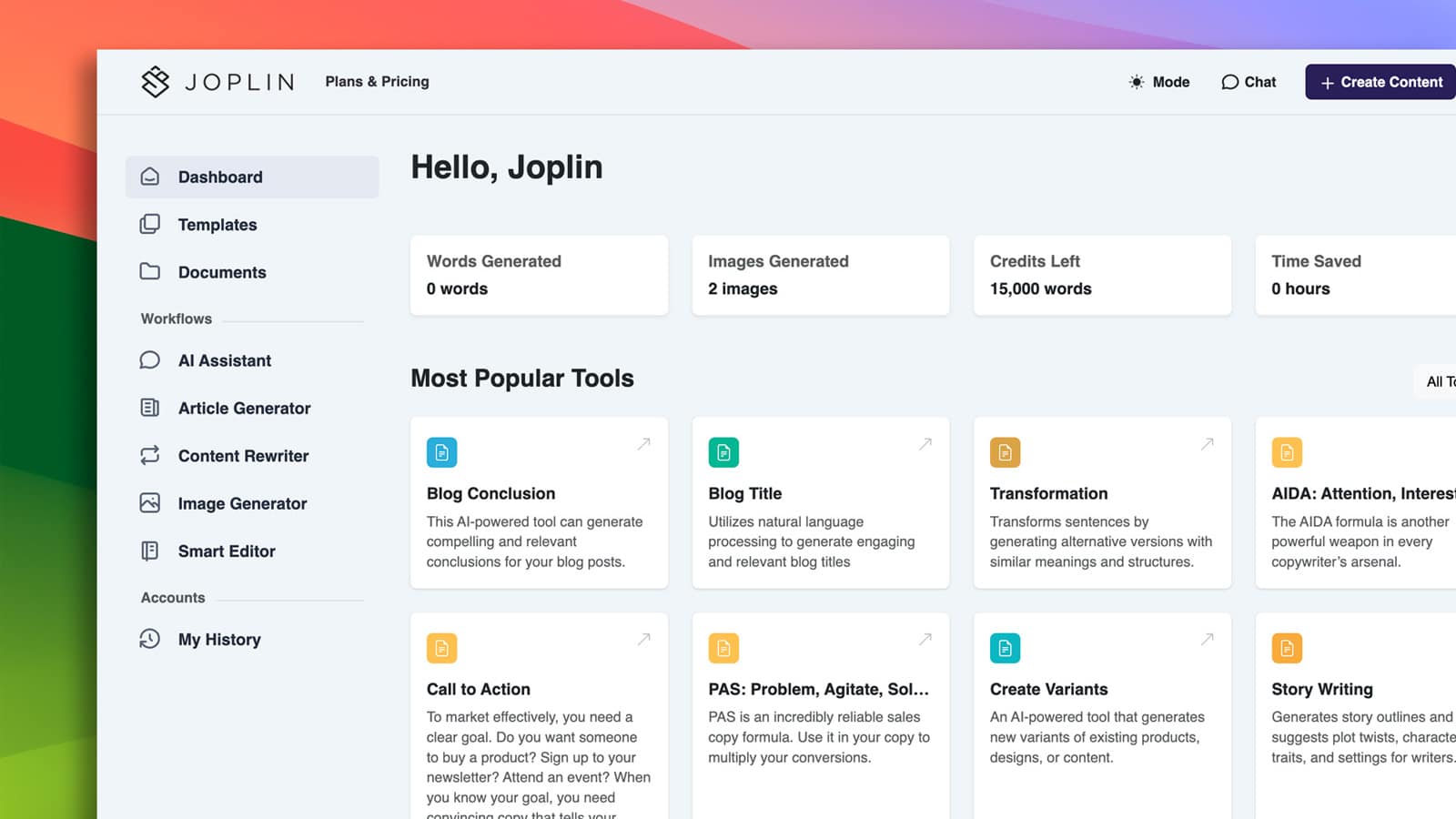This screenshot has width=1456, height=819.
Task: Click the arrow on Transformation card
Action: [x=1208, y=444]
